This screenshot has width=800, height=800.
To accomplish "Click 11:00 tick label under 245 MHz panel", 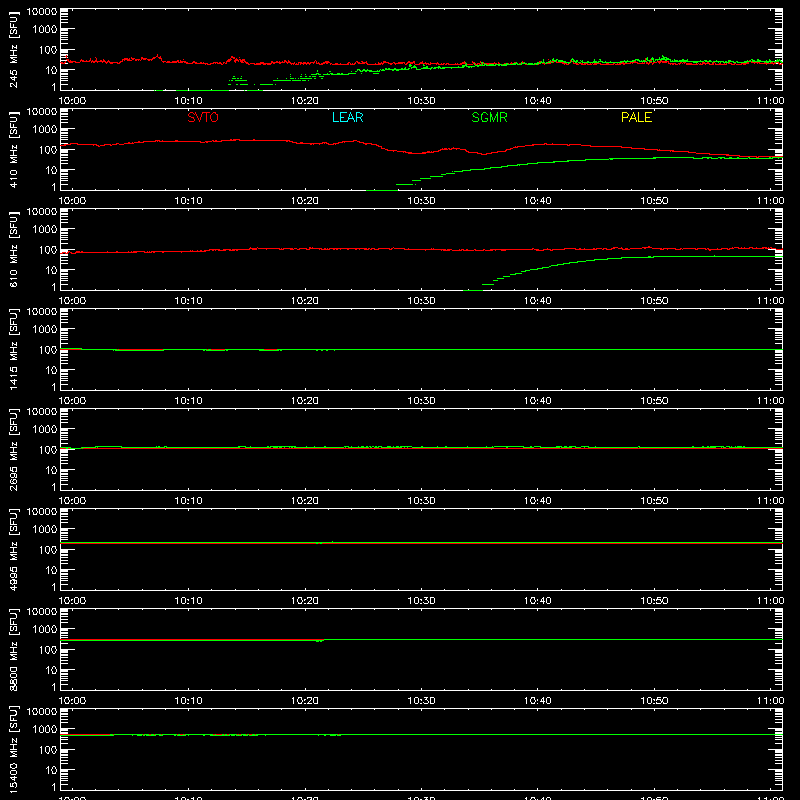I will 770,101.
